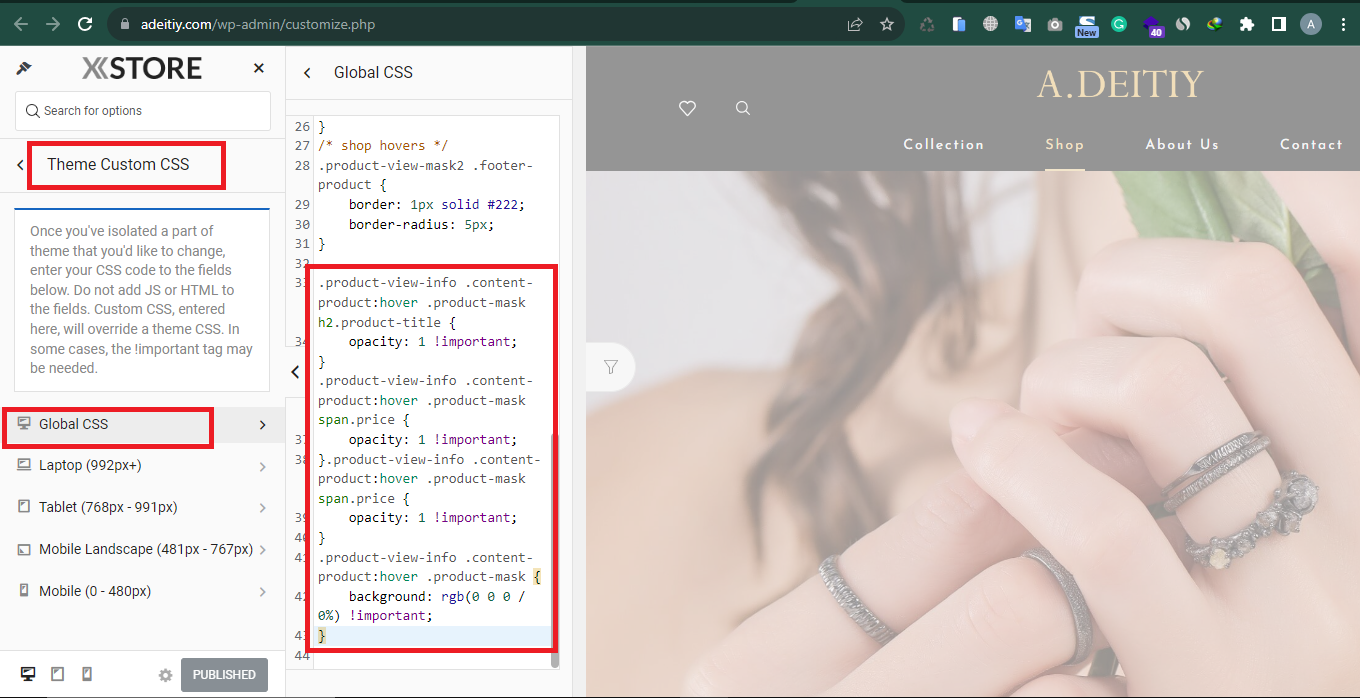The height and width of the screenshot is (698, 1360).
Task: Click the CSS editor vertical scrollbar
Action: (556, 550)
